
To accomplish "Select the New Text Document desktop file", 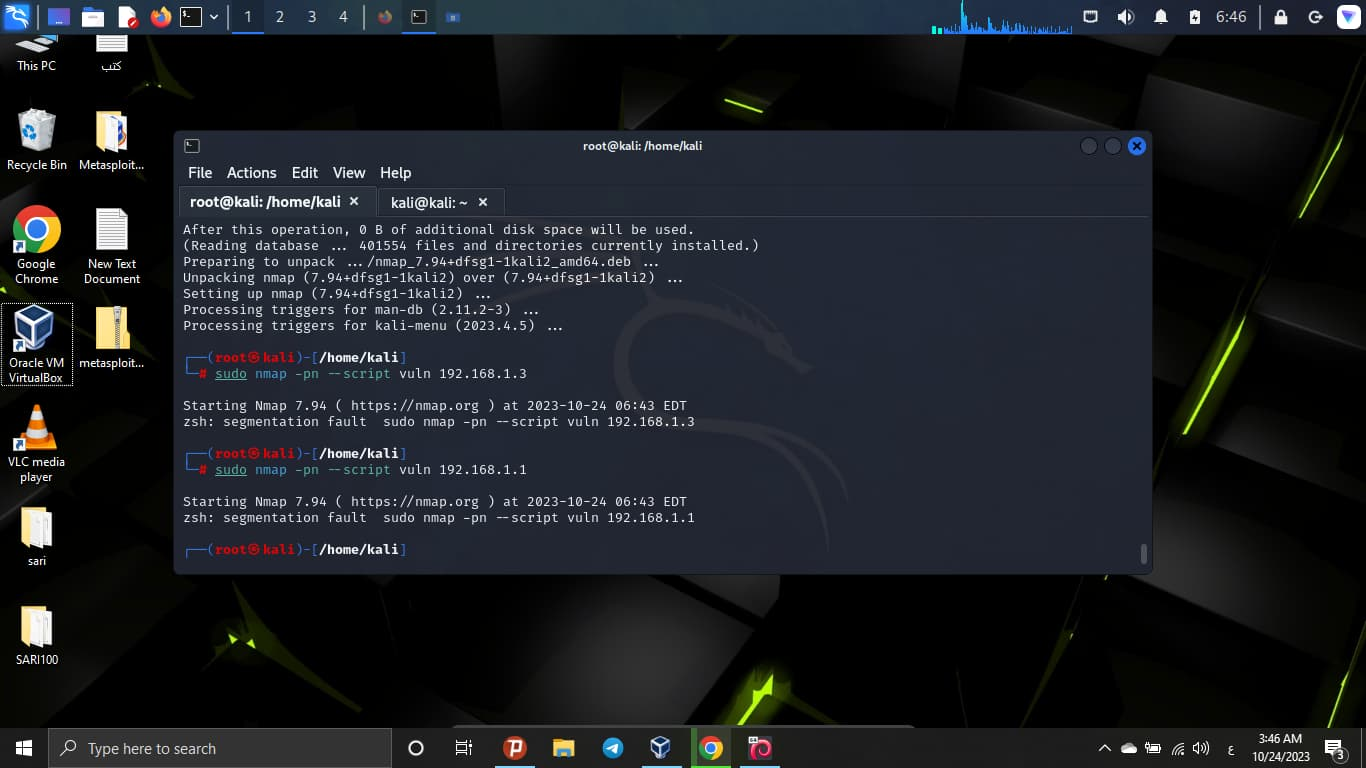I will [112, 245].
